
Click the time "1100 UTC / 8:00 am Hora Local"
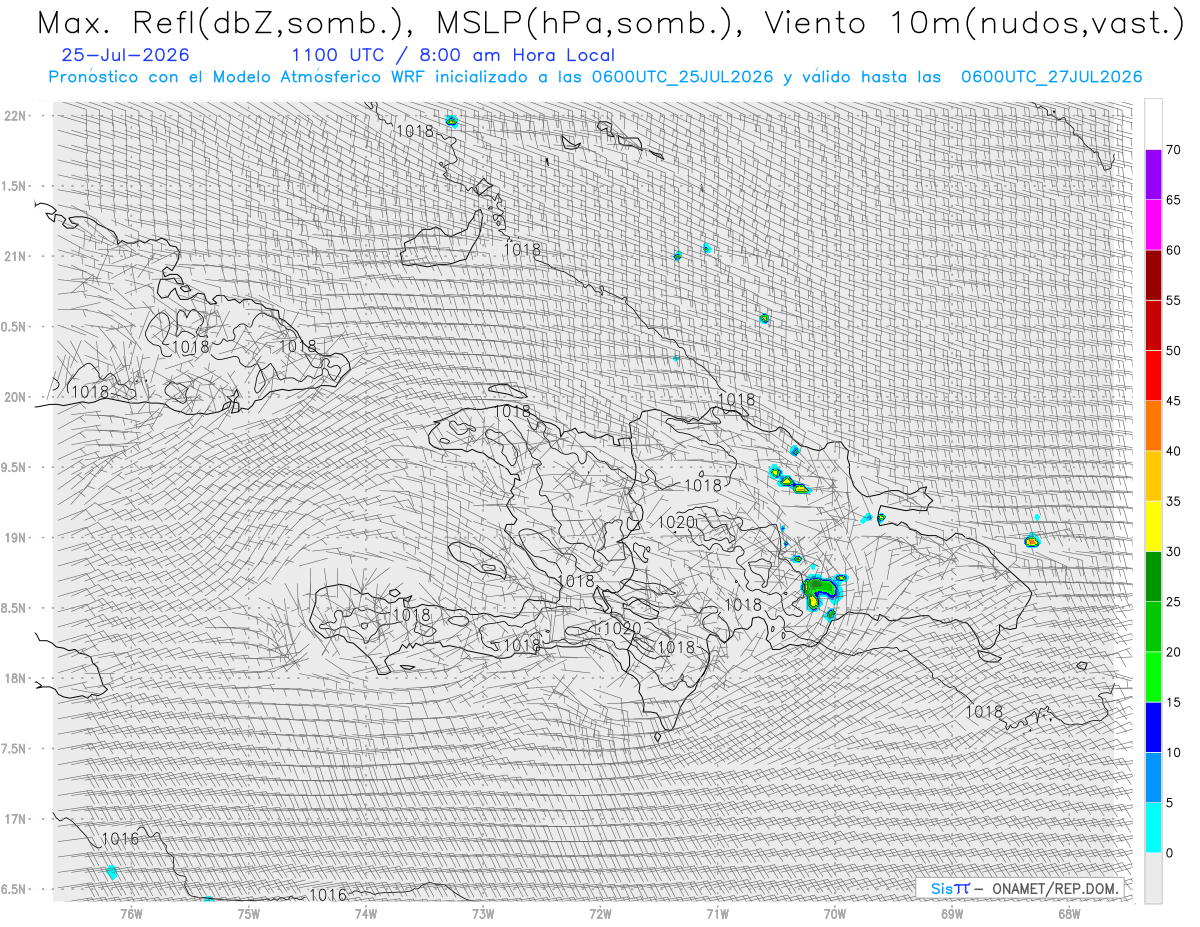coord(453,55)
